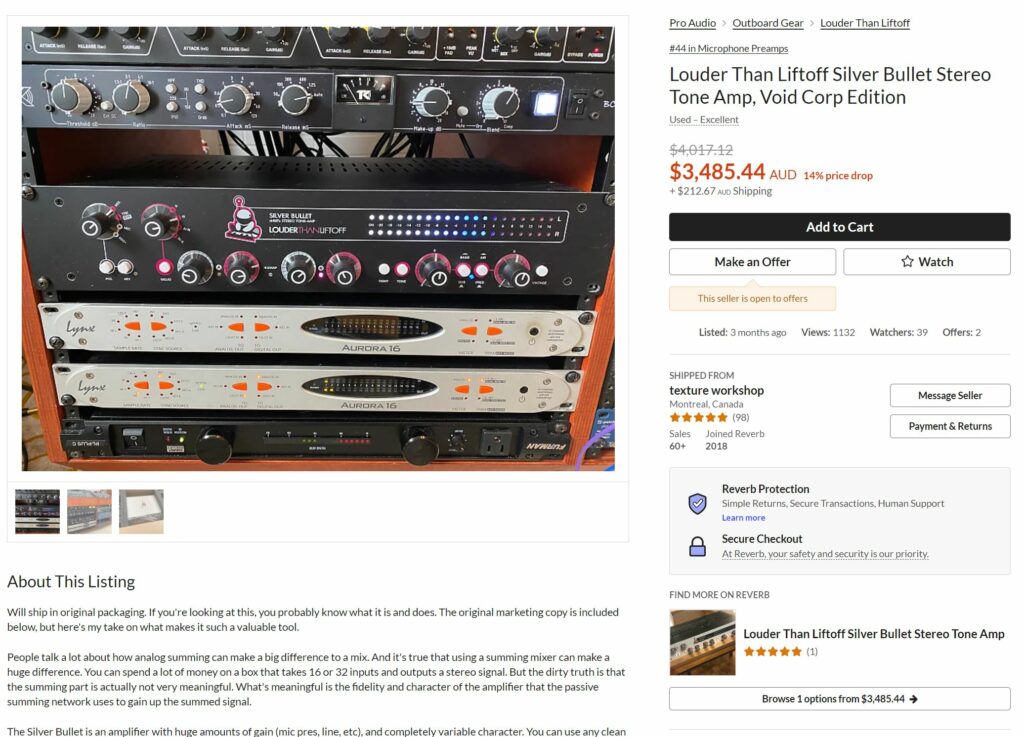
Task: Click the Reverb Protection shield icon
Action: tap(697, 503)
